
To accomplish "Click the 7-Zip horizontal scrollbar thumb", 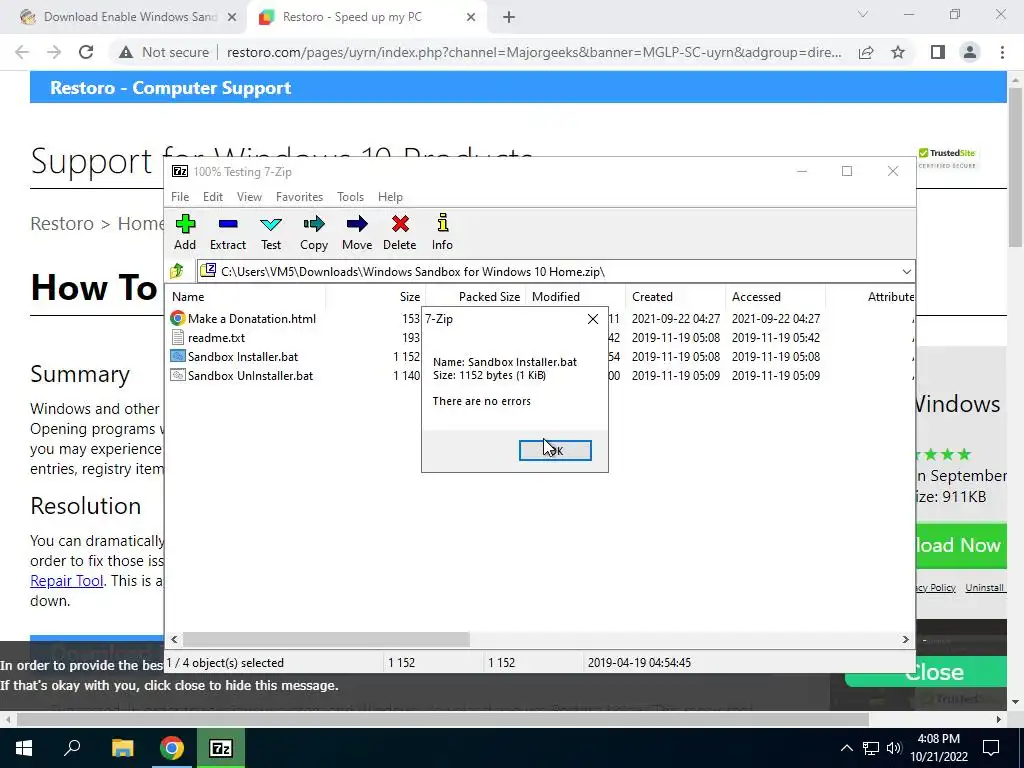I will click(326, 639).
